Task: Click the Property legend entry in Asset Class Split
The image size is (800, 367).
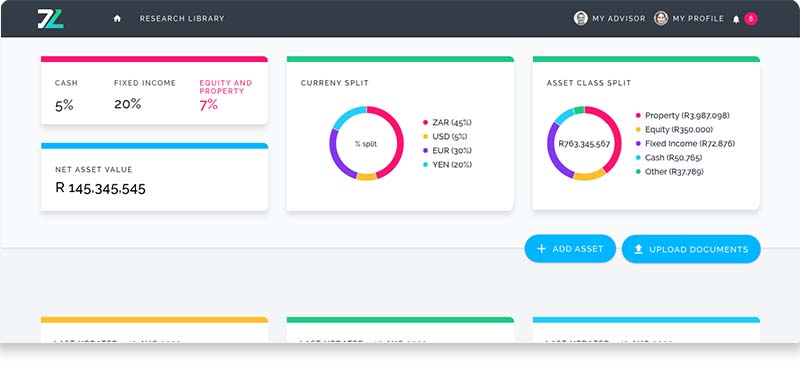Action: [683, 116]
